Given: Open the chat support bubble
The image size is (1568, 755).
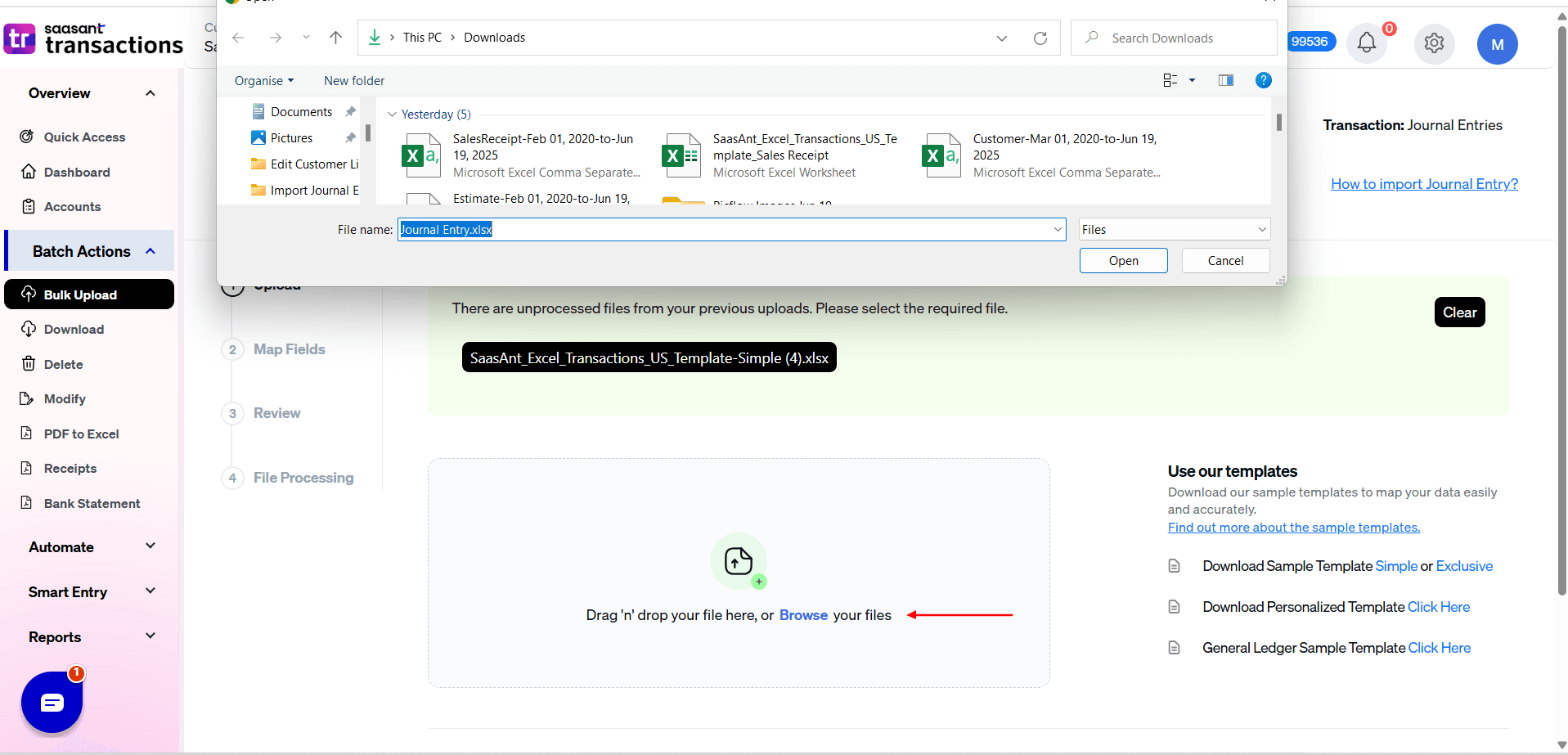Looking at the screenshot, I should [52, 702].
